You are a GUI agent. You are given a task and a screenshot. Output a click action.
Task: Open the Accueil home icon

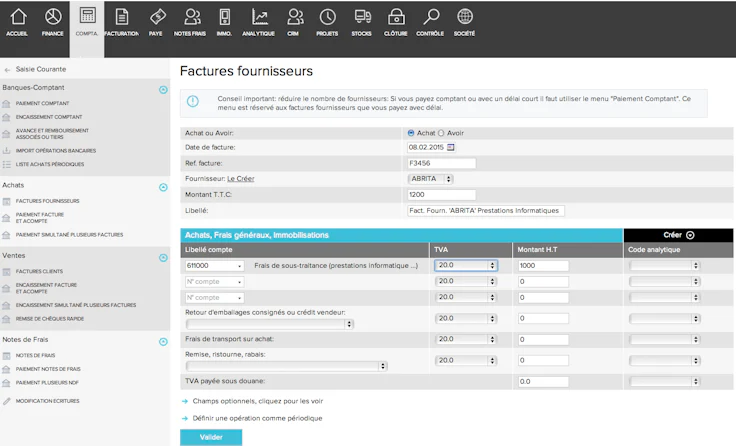[x=18, y=17]
